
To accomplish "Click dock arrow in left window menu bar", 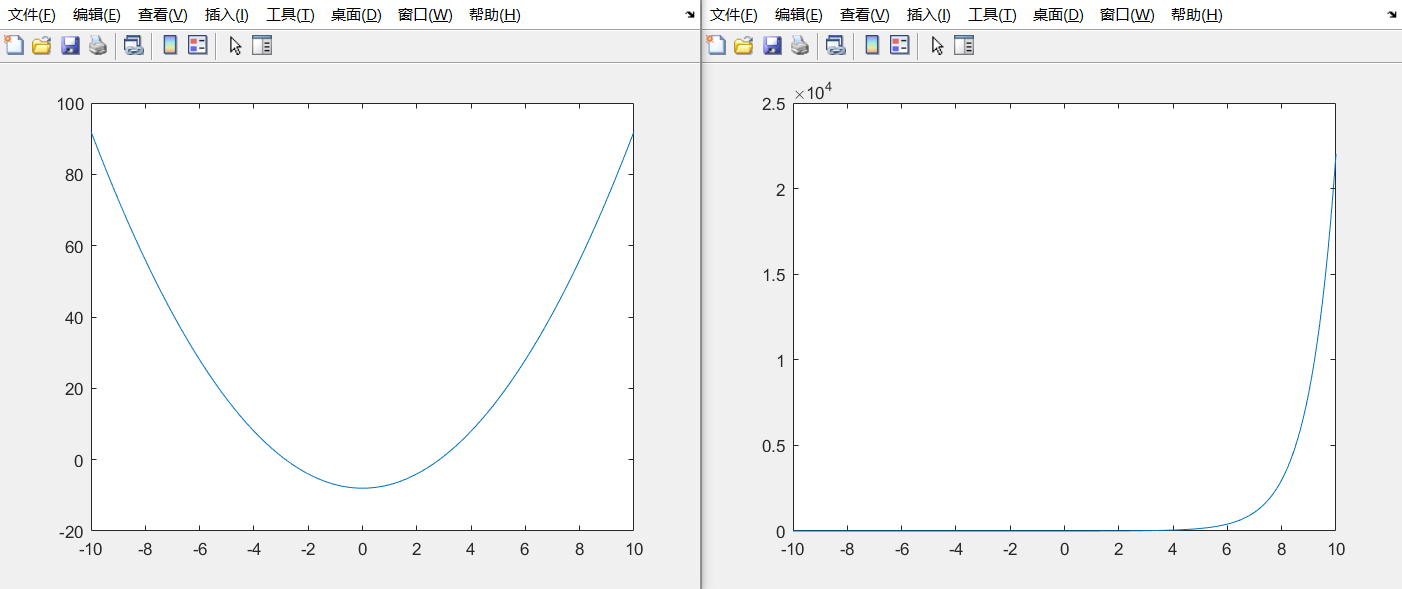I will click(x=690, y=15).
